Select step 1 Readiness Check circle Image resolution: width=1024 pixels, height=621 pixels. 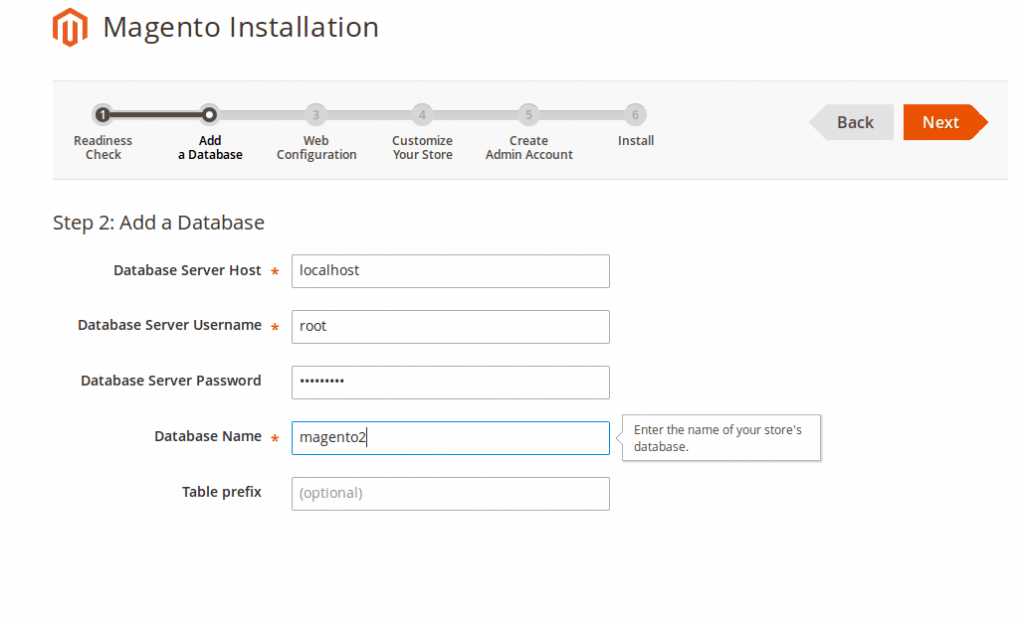coord(103,115)
